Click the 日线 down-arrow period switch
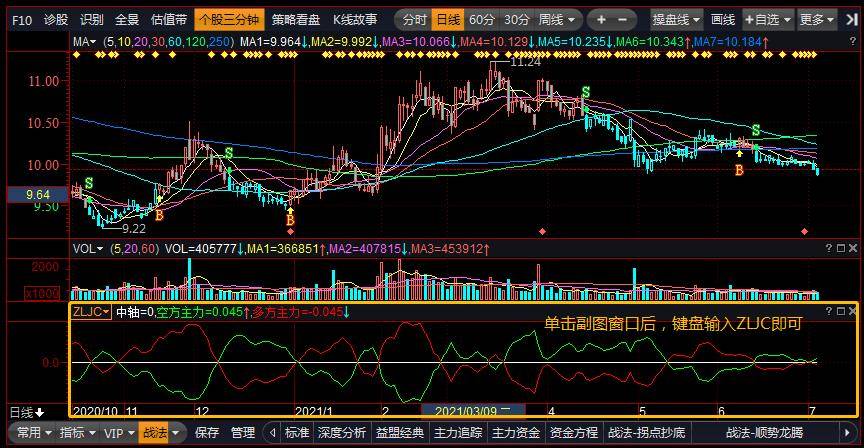864x448 pixels. point(27,412)
